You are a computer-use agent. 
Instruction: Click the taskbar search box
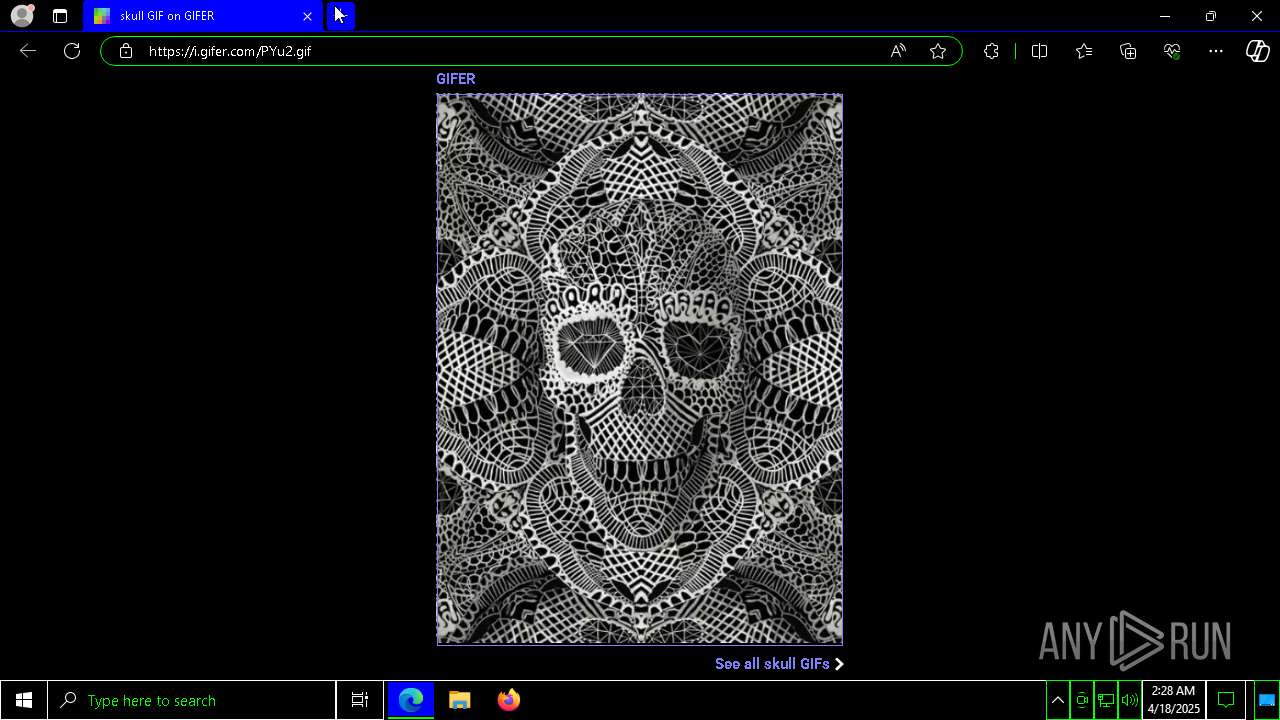[x=192, y=700]
